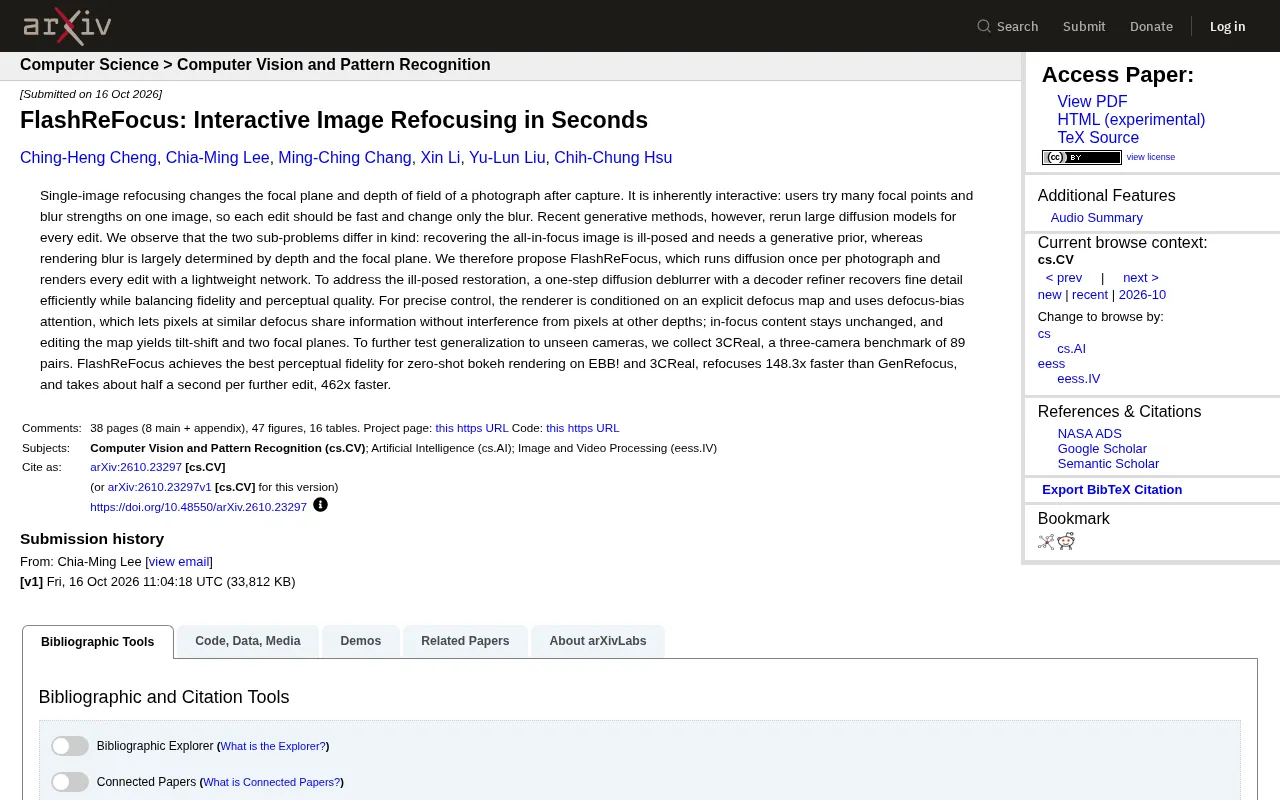The width and height of the screenshot is (1280, 800).
Task: Switch to About arXivLabs tab
Action: click(598, 641)
